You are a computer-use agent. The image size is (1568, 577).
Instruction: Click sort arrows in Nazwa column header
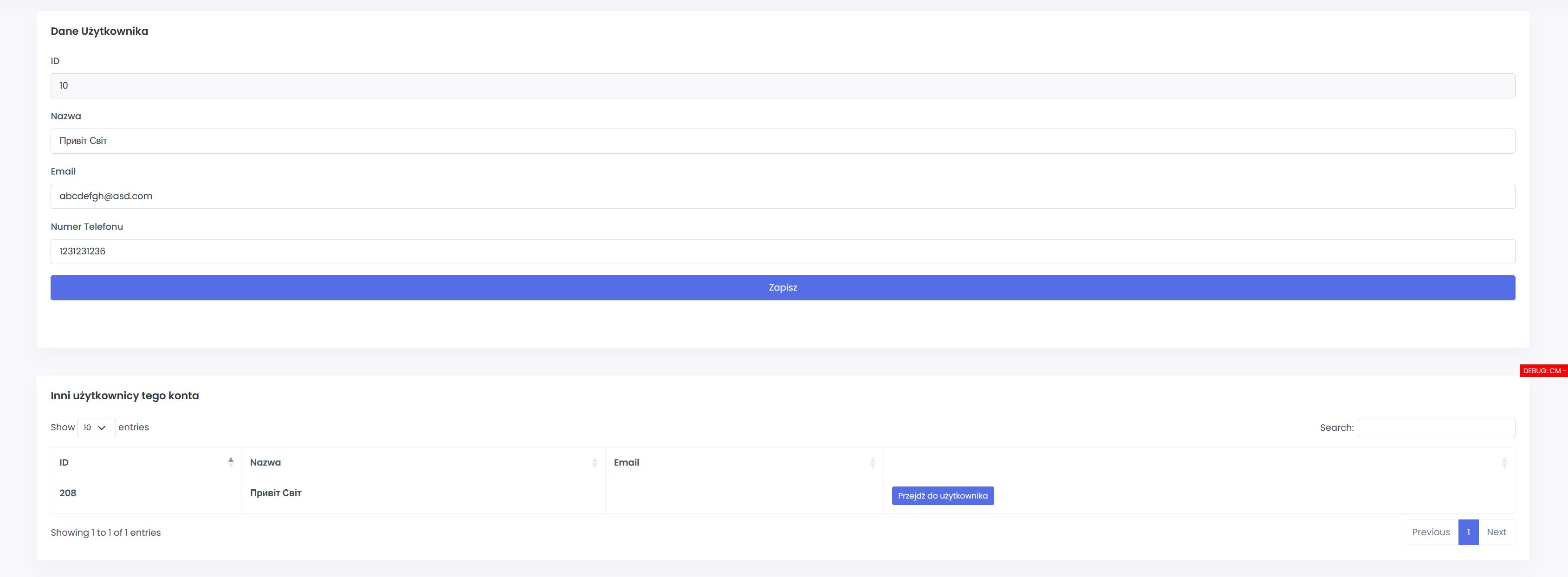point(594,462)
